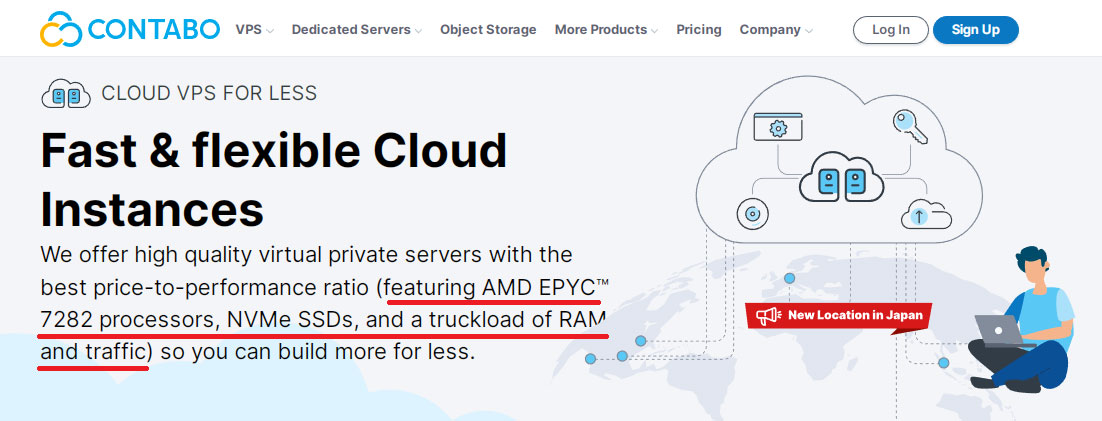This screenshot has width=1102, height=421.
Task: Click the person with laptop illustration
Action: click(1022, 320)
